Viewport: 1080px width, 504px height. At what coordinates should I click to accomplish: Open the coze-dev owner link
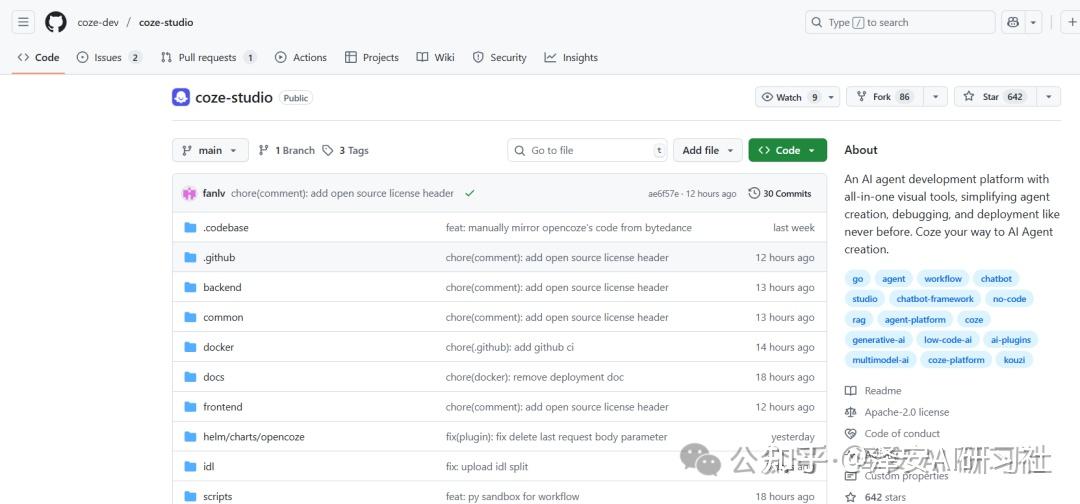(98, 22)
